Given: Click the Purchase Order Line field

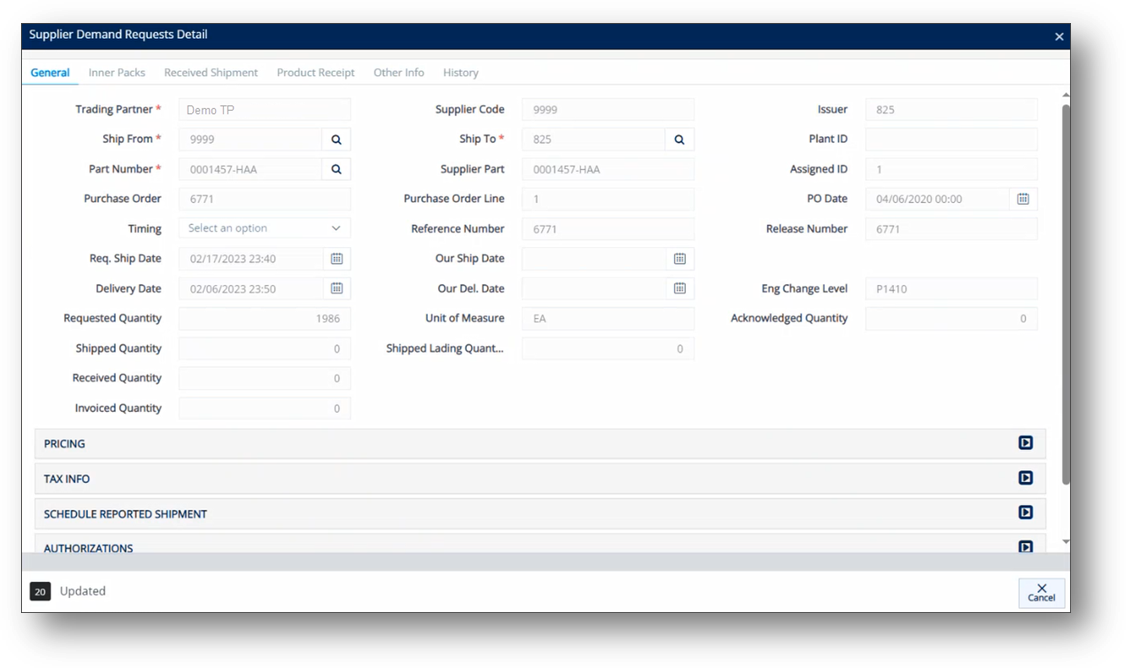Looking at the screenshot, I should coord(608,199).
